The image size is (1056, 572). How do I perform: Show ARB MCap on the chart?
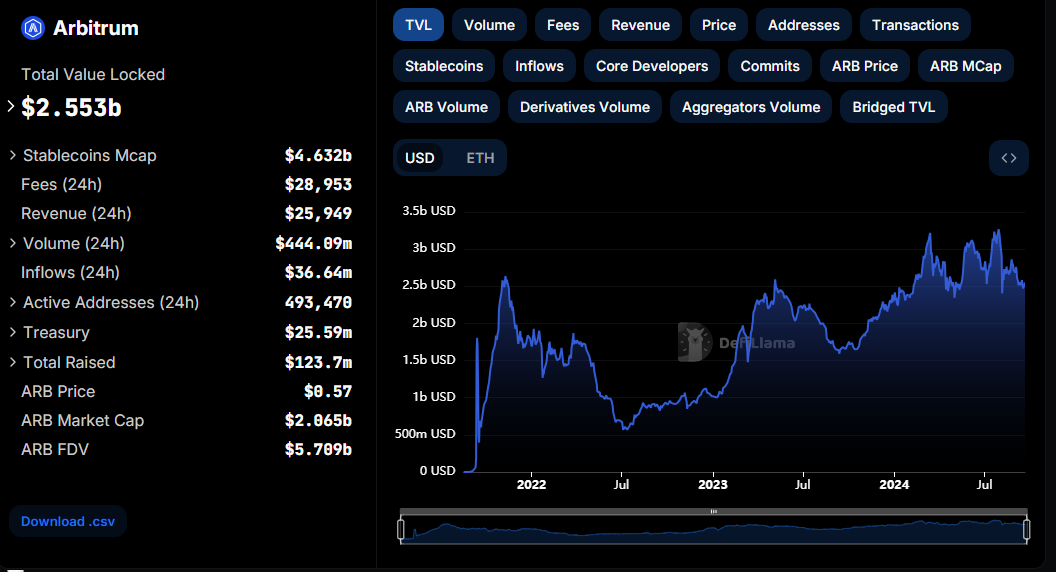click(x=966, y=66)
